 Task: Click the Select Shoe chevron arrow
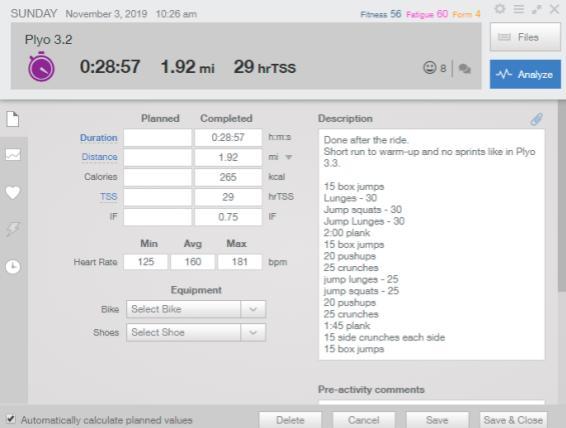tap(253, 332)
